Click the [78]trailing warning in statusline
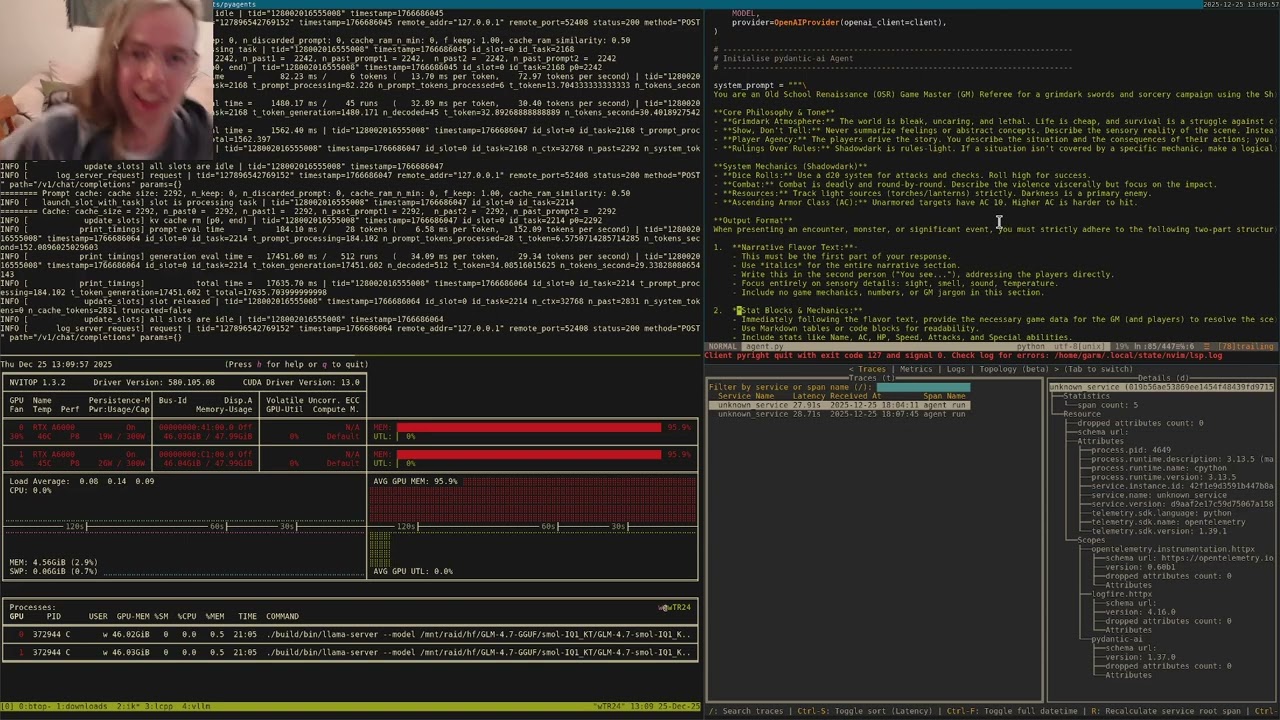The width and height of the screenshot is (1280, 720). click(1246, 347)
